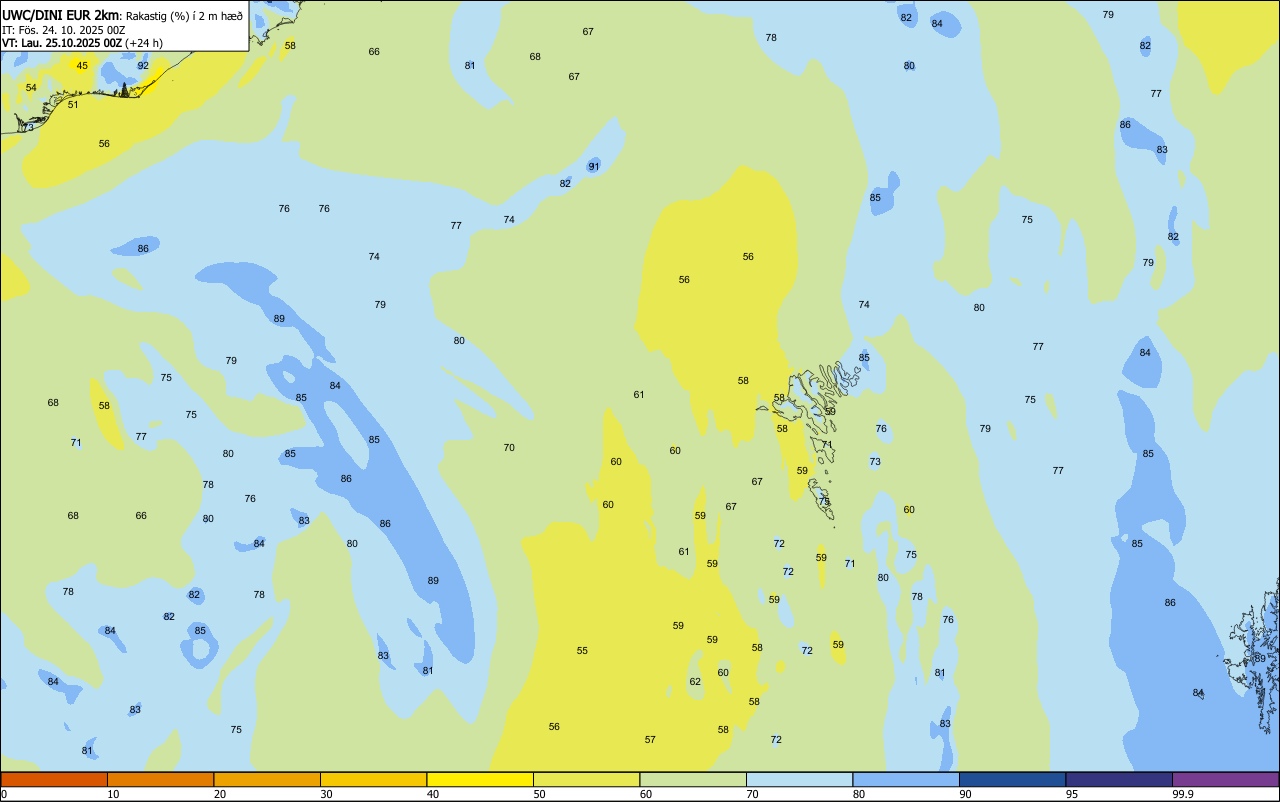Click the humidity value '54' on the map
Viewport: 1280px width, 802px height.
click(31, 88)
